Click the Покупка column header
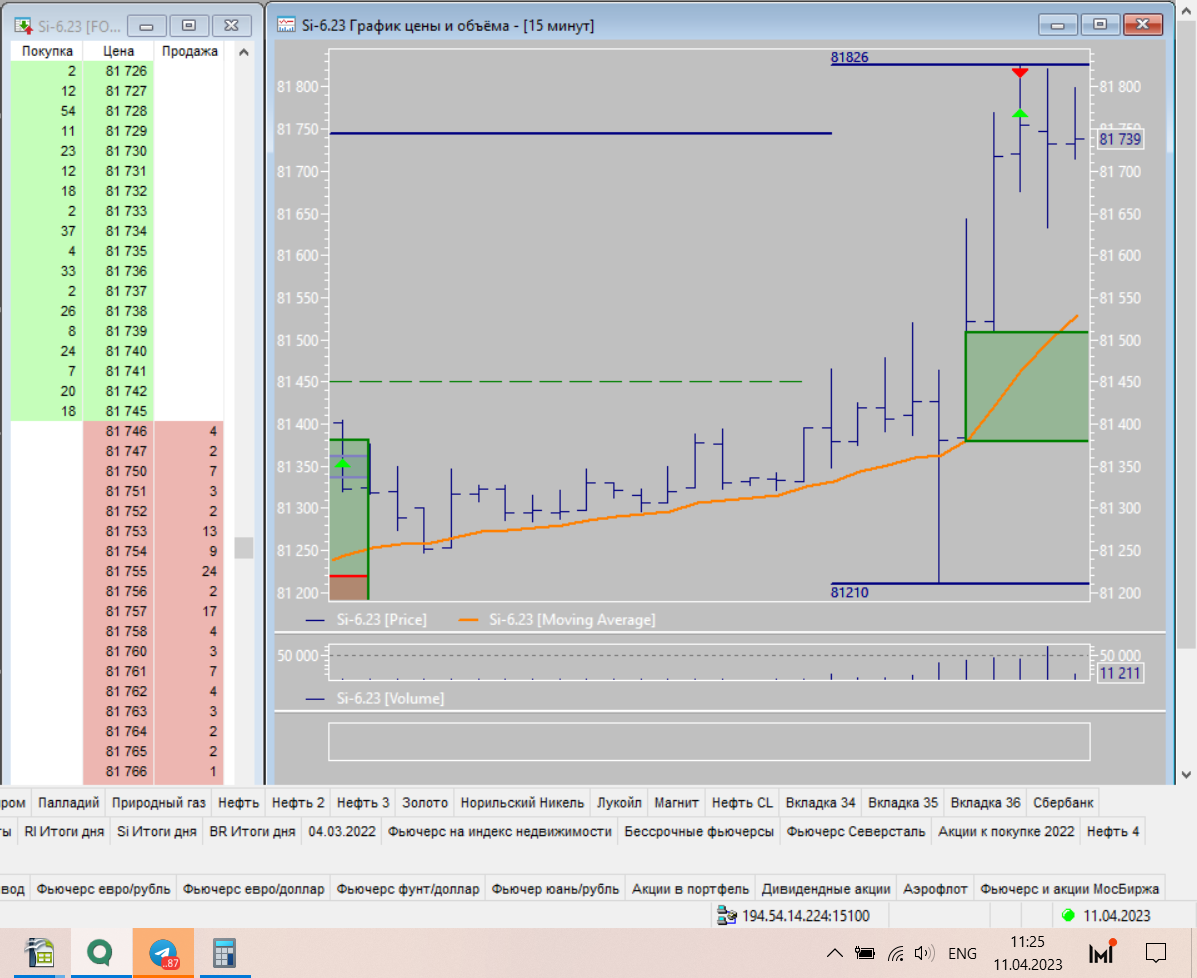This screenshot has height=978, width=1197. [47, 51]
